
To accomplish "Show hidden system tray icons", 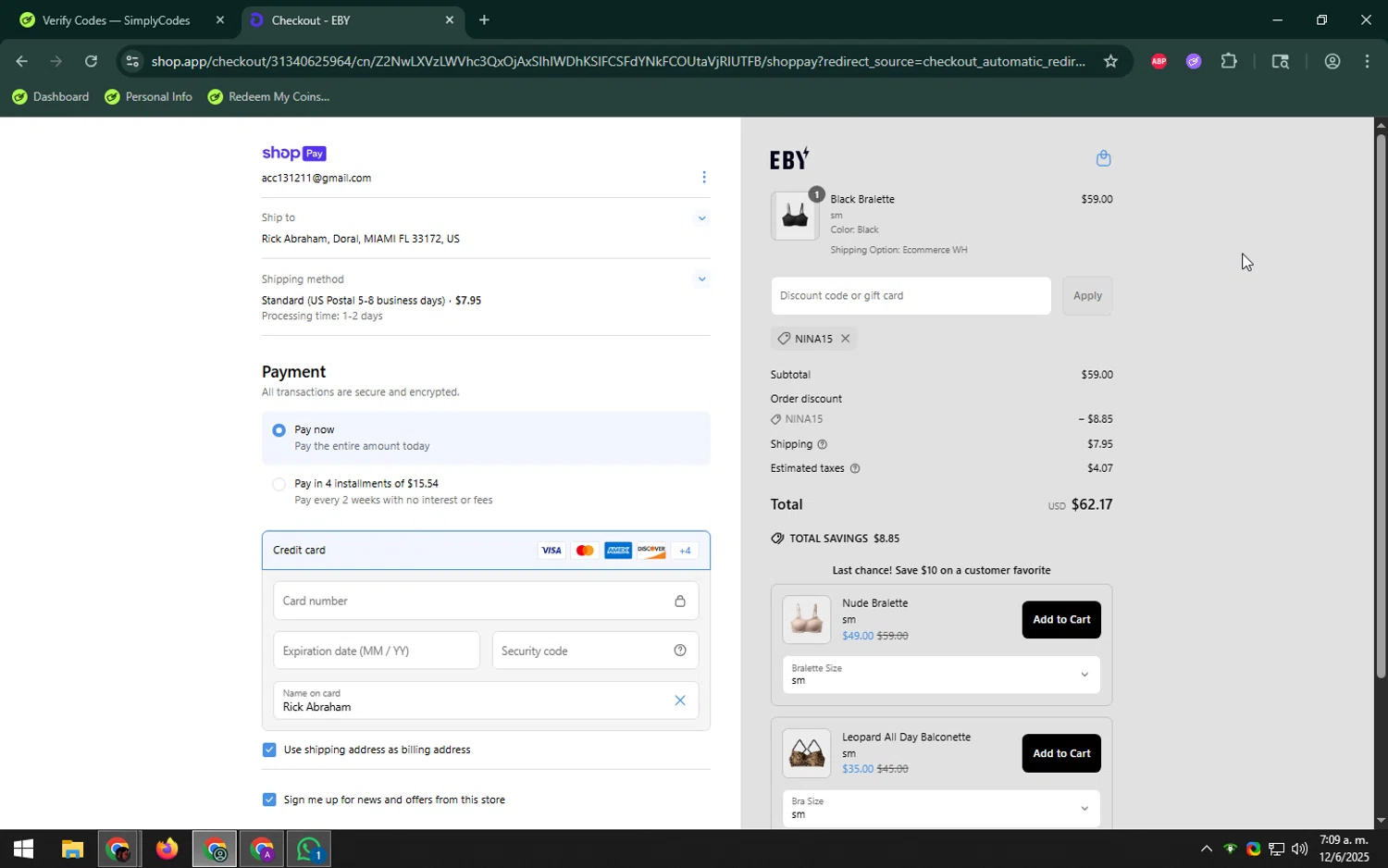I will tap(1206, 849).
